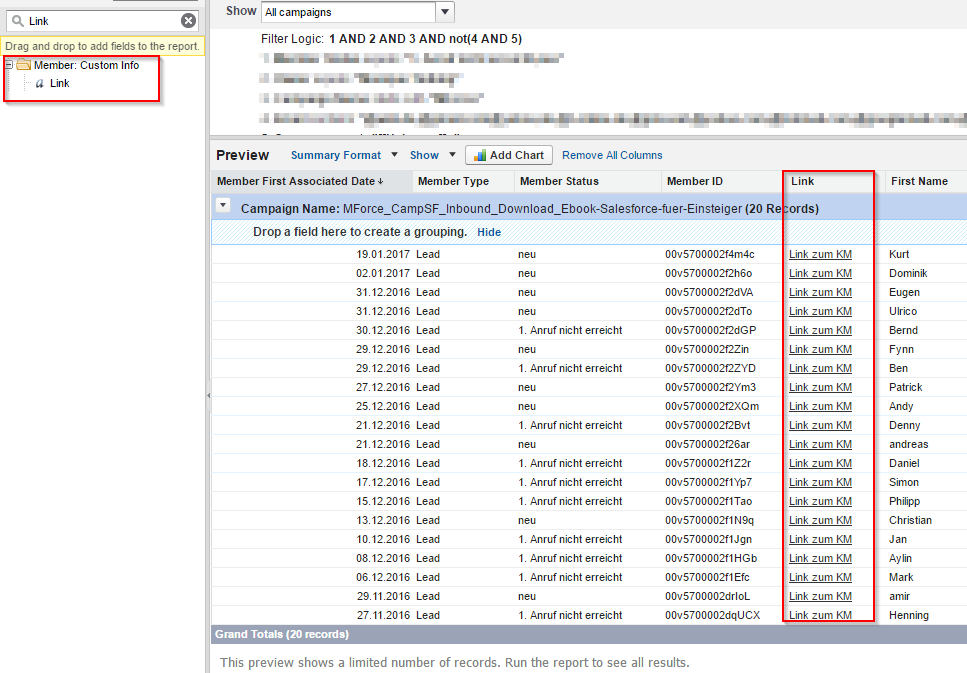Open Link zum KM in Andy's row
The image size is (967, 673).
point(820,407)
